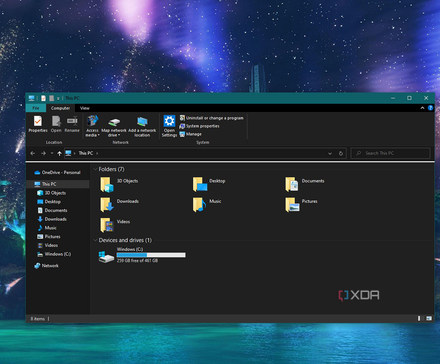Select Documents in the navigation pane
This screenshot has height=364, width=440.
pyautogui.click(x=52, y=210)
